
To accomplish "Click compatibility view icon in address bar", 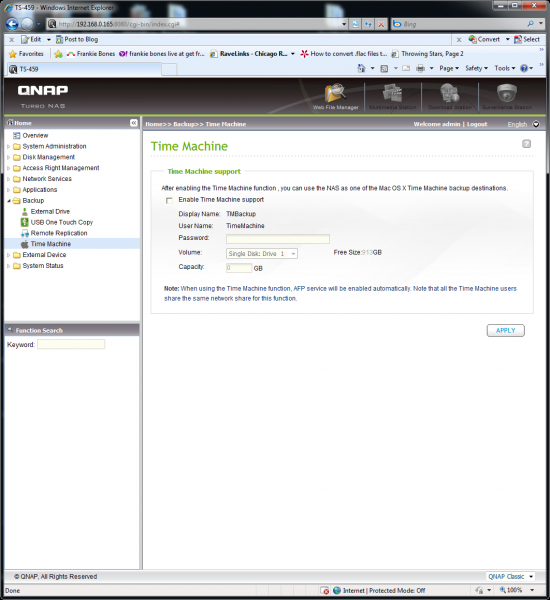I will tap(356, 24).
